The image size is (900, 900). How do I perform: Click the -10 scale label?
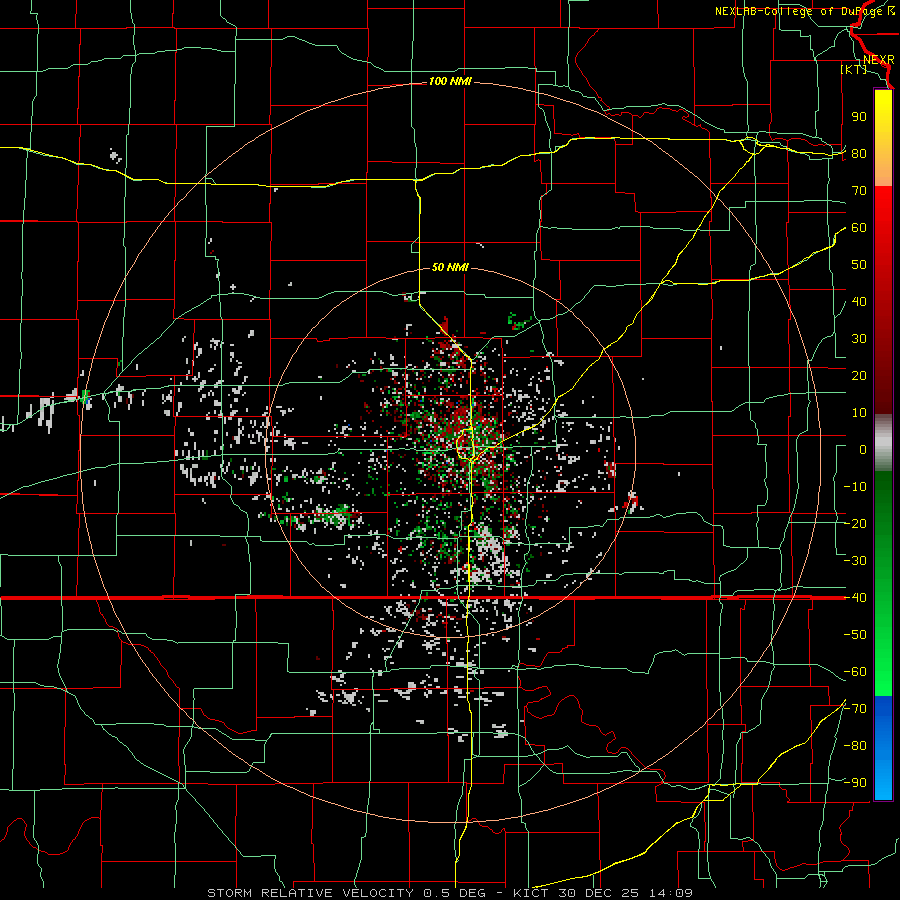(x=855, y=487)
